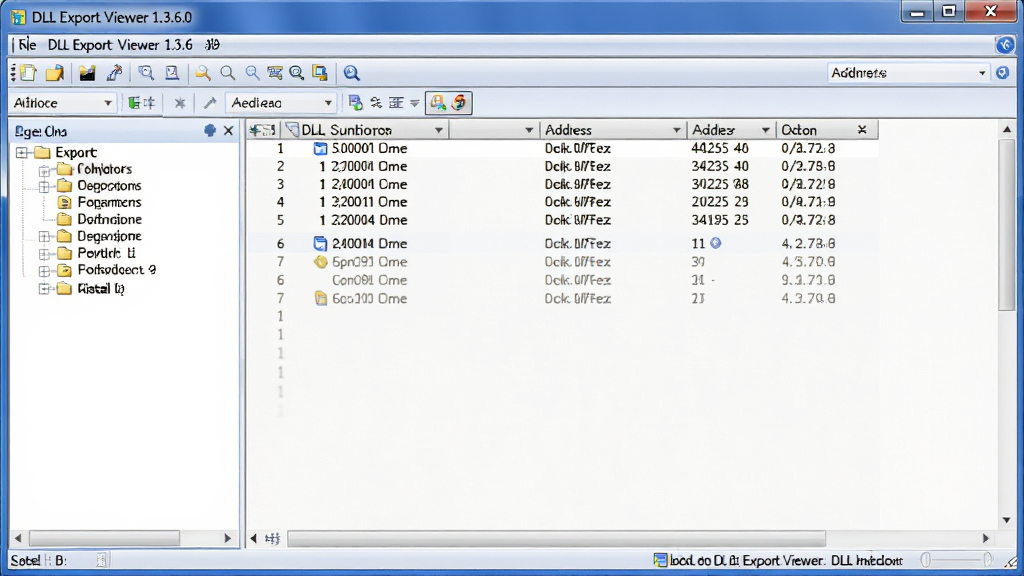The image size is (1024, 576).
Task: Select the Fogarmens tree item
Action: click(x=109, y=202)
